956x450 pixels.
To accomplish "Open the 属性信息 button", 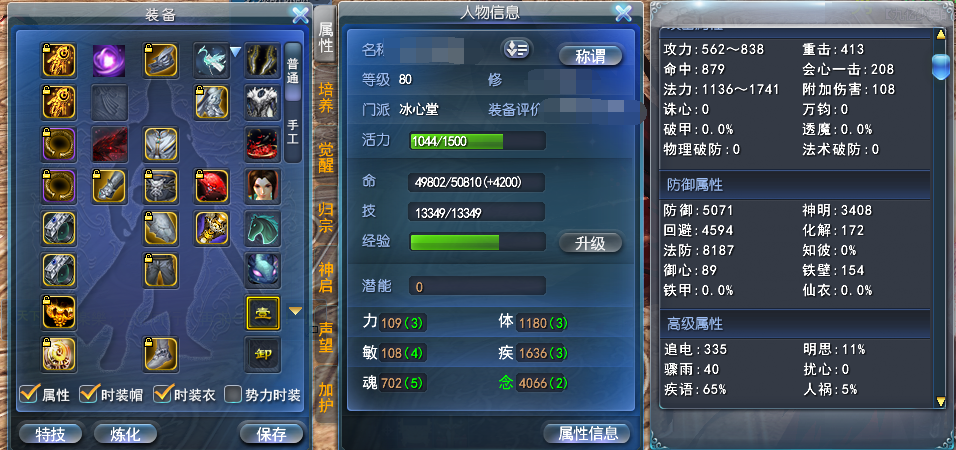I will point(588,434).
